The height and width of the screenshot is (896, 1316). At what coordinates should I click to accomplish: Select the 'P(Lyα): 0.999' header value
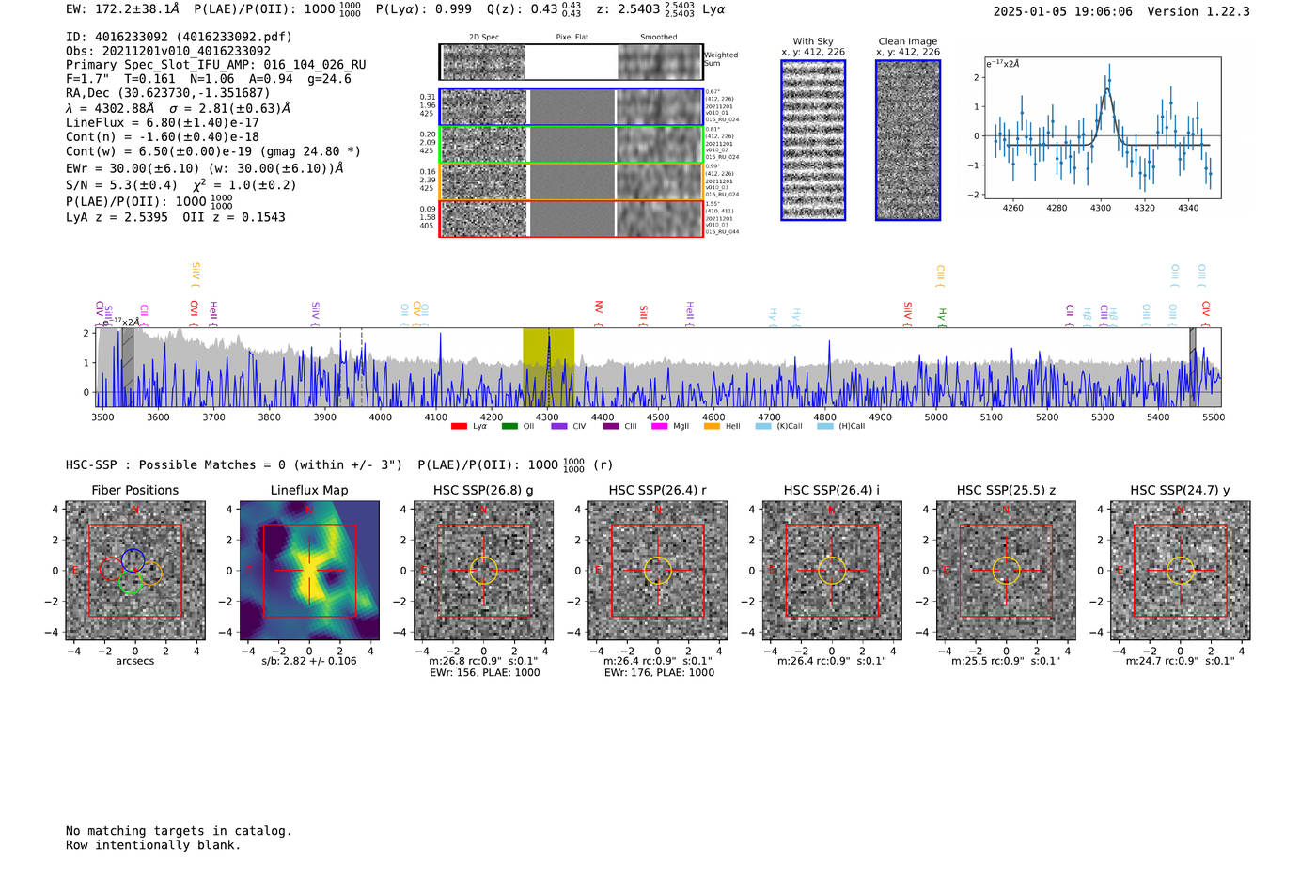pos(424,9)
